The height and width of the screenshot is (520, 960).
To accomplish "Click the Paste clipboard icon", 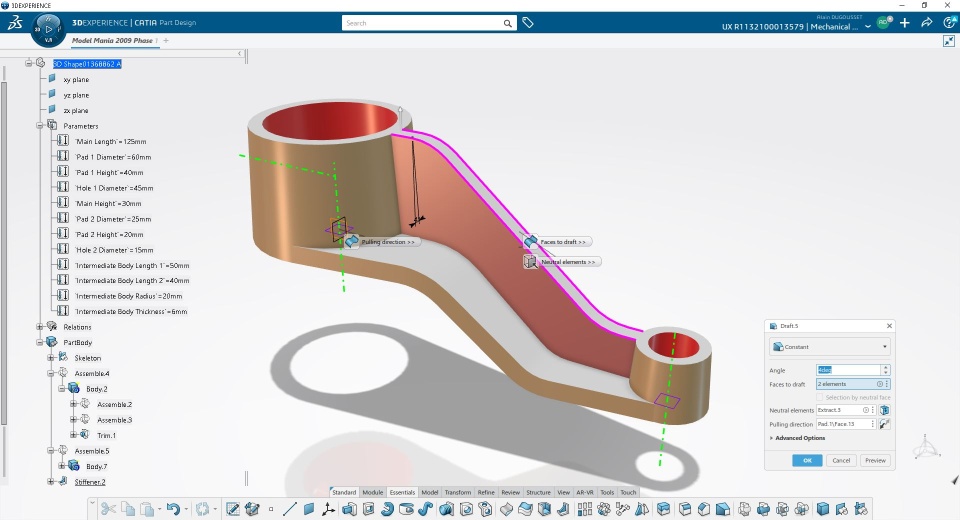I will 147,509.
